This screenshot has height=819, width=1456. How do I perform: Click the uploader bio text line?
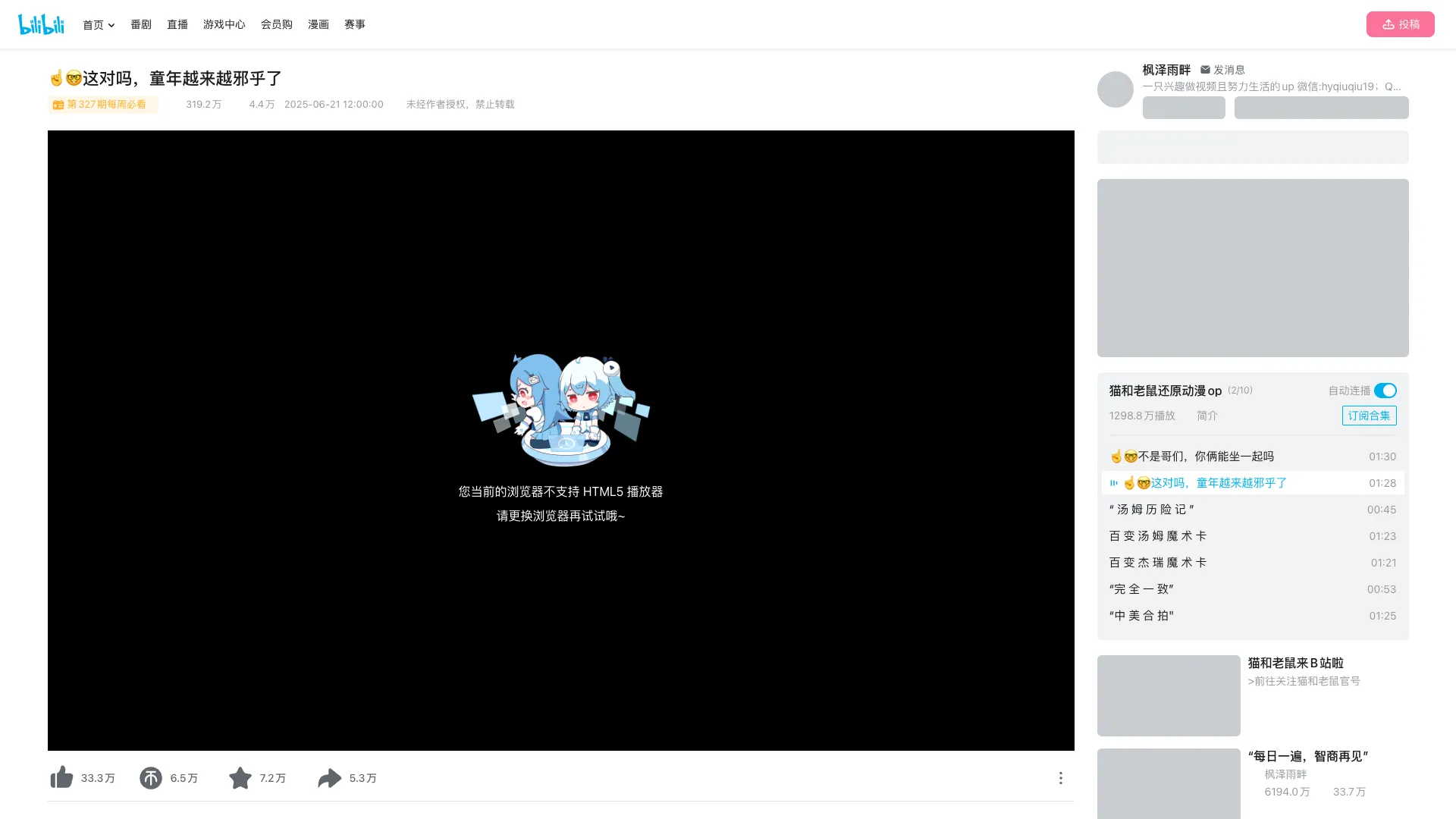pyautogui.click(x=1272, y=86)
